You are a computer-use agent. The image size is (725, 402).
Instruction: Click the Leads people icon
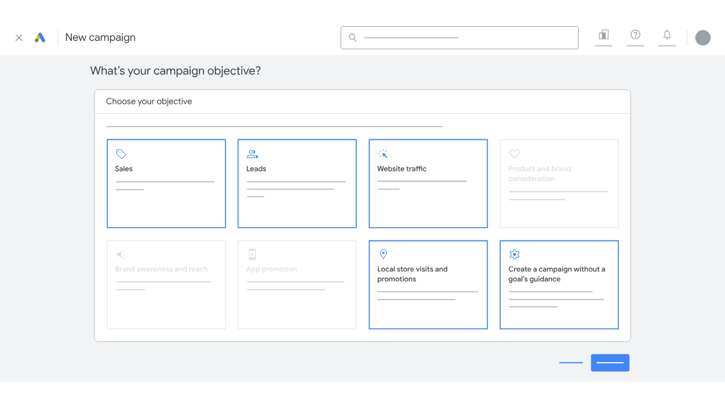[x=252, y=154]
